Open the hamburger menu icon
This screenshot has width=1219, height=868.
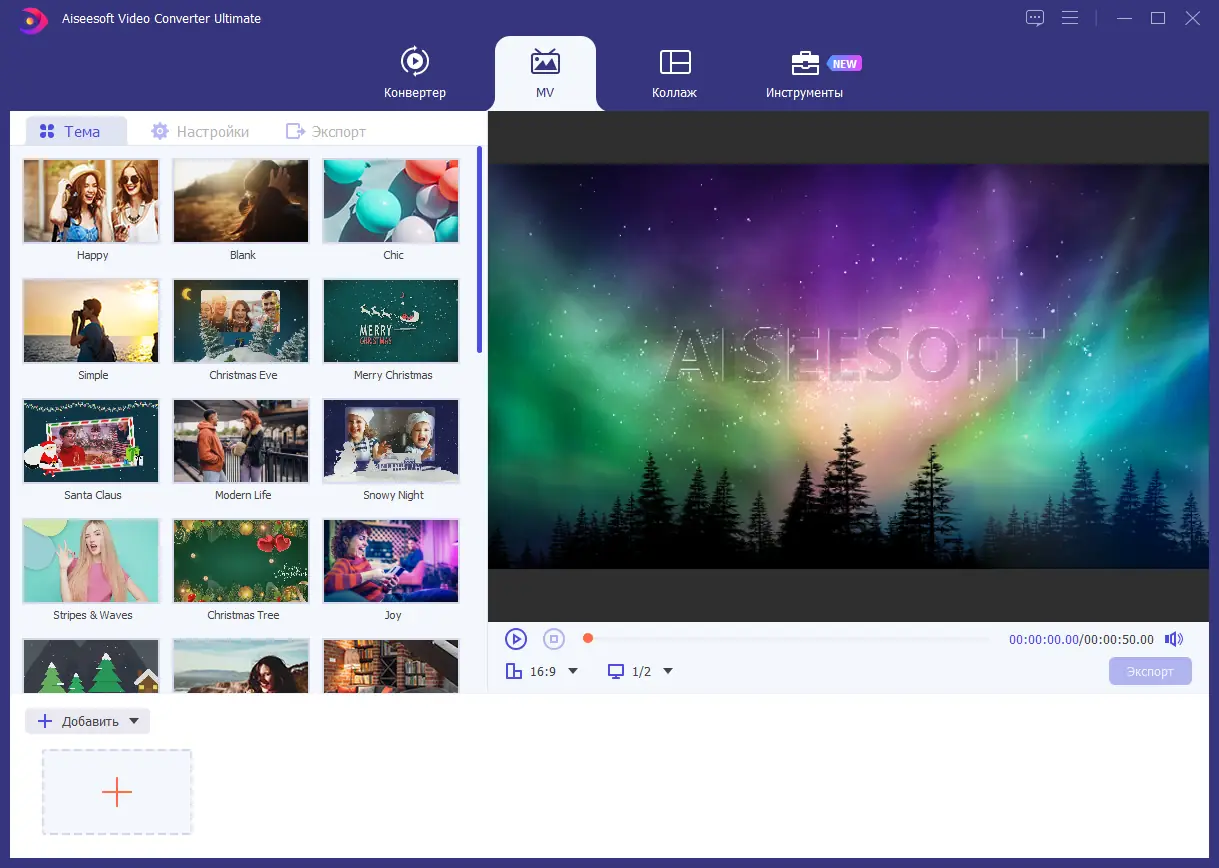1070,18
